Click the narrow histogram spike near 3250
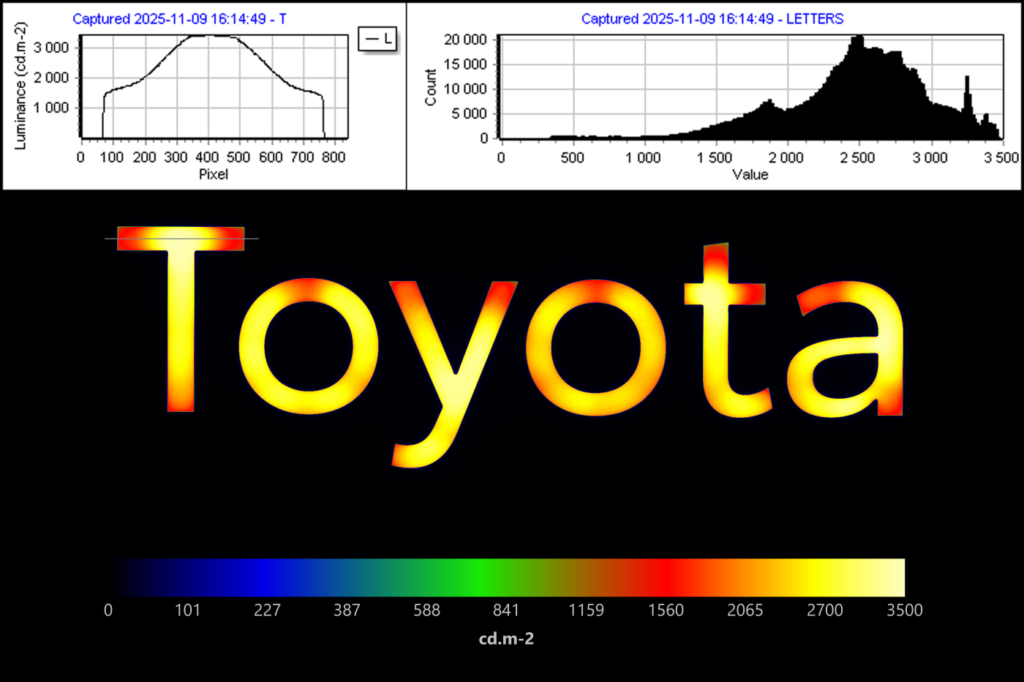 coord(967,80)
